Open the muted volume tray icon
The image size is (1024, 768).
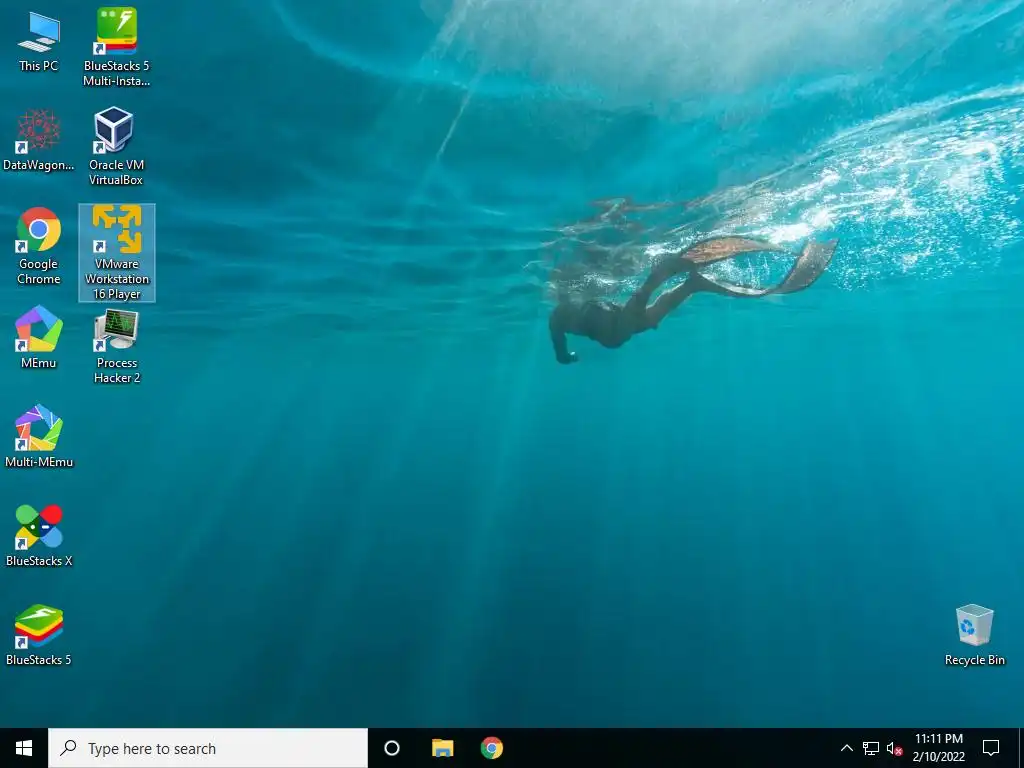[894, 748]
